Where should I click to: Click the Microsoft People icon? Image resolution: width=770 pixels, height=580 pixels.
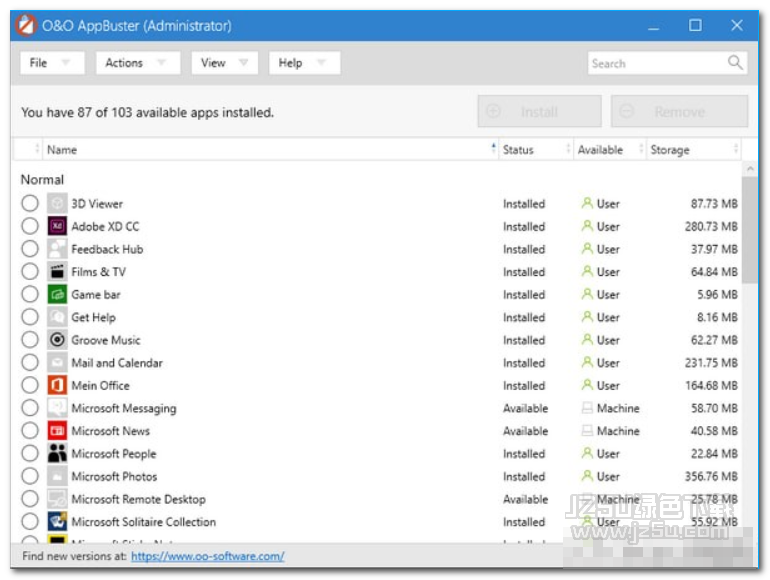[57, 453]
